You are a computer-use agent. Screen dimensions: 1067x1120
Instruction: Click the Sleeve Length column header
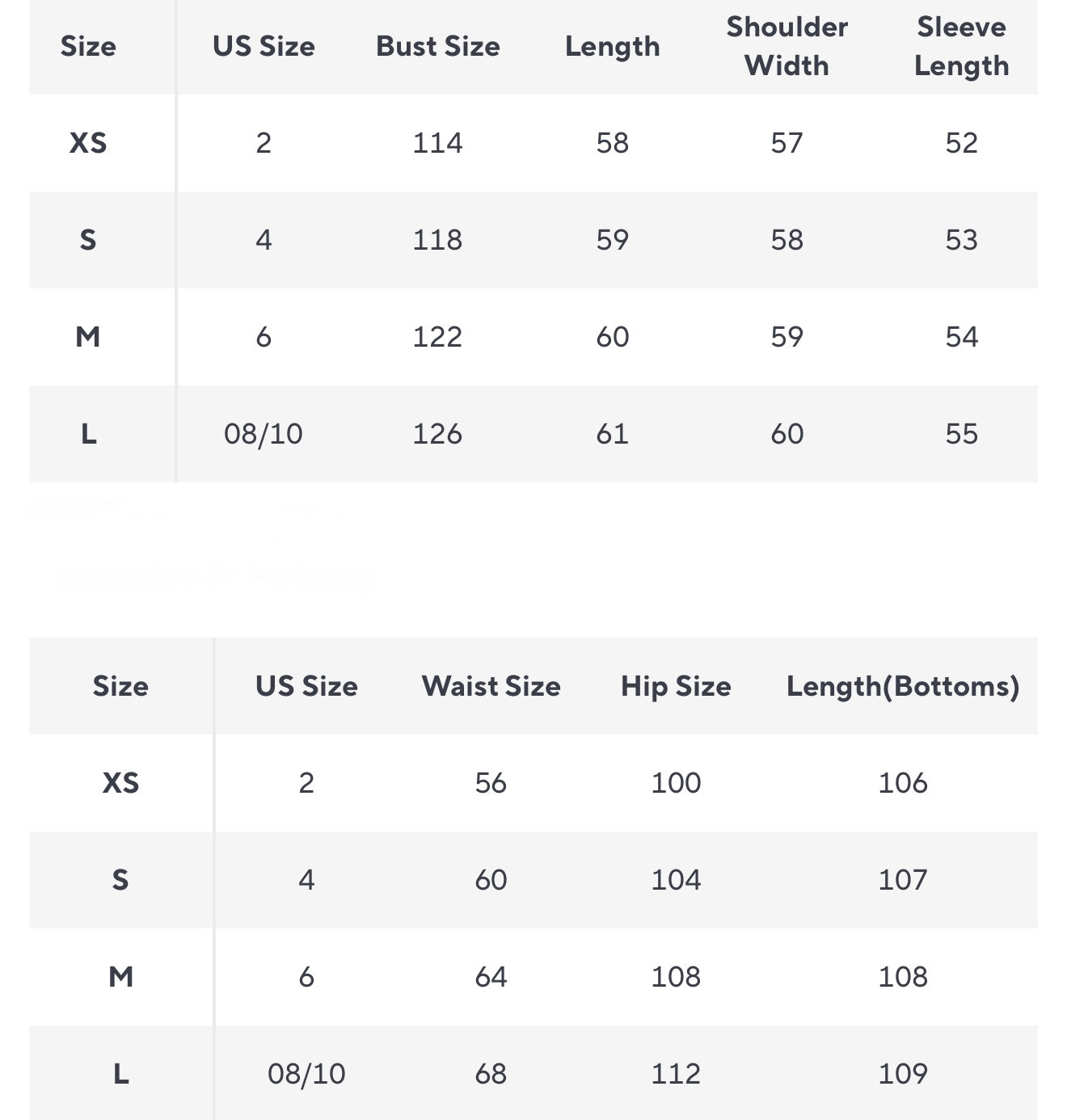961,46
